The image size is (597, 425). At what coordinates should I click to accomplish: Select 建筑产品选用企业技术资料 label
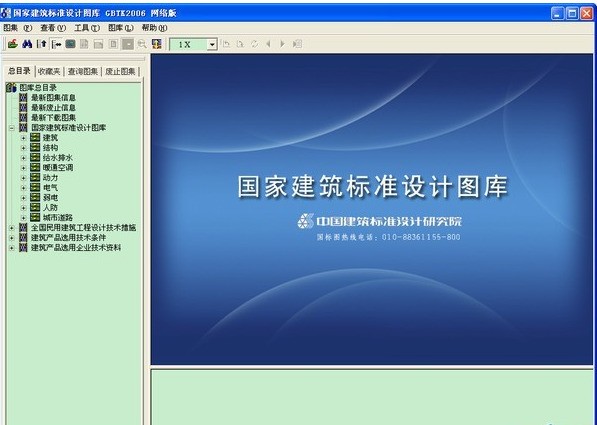coord(76,248)
